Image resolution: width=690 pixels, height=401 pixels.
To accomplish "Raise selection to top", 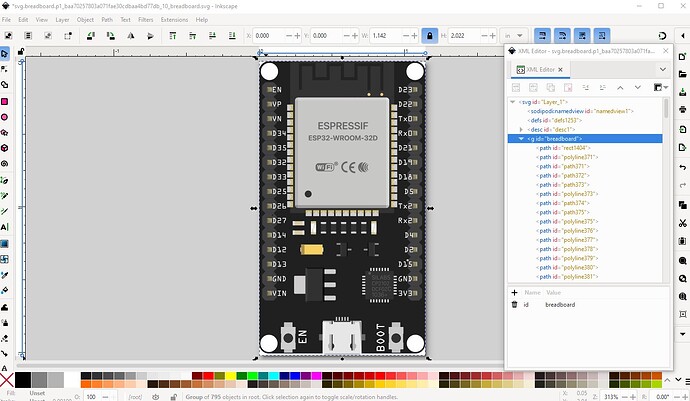I will coord(172,36).
